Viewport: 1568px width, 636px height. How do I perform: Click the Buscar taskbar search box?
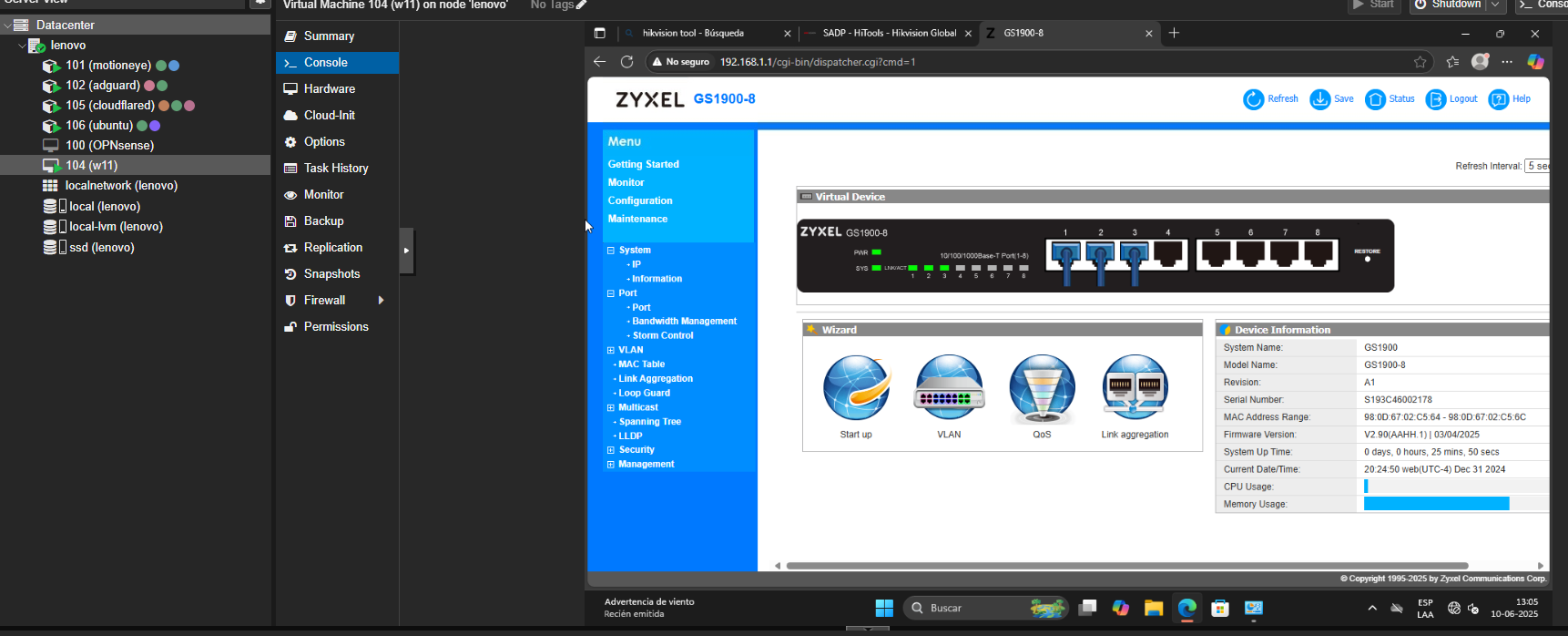pyautogui.click(x=986, y=608)
